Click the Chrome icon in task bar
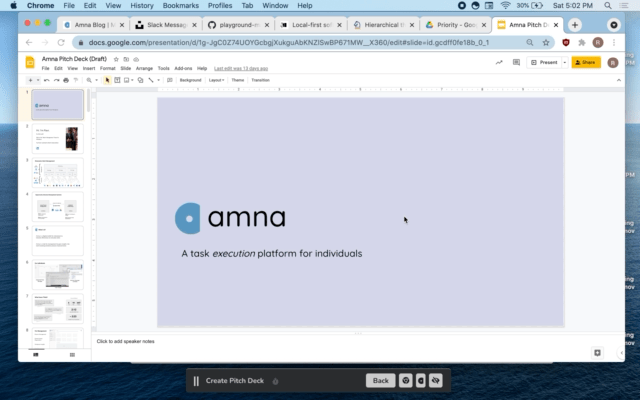The width and height of the screenshot is (640, 400). click(406, 380)
